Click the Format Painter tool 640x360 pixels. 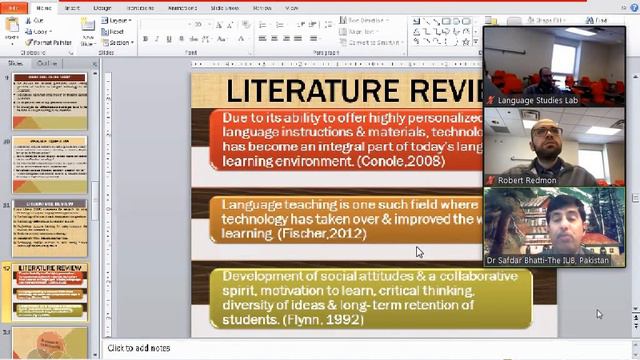click(48, 42)
